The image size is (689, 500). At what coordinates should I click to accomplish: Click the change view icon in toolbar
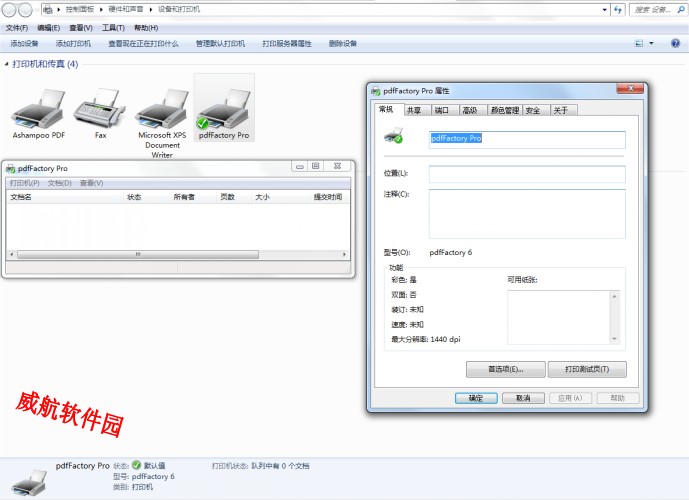pos(639,44)
